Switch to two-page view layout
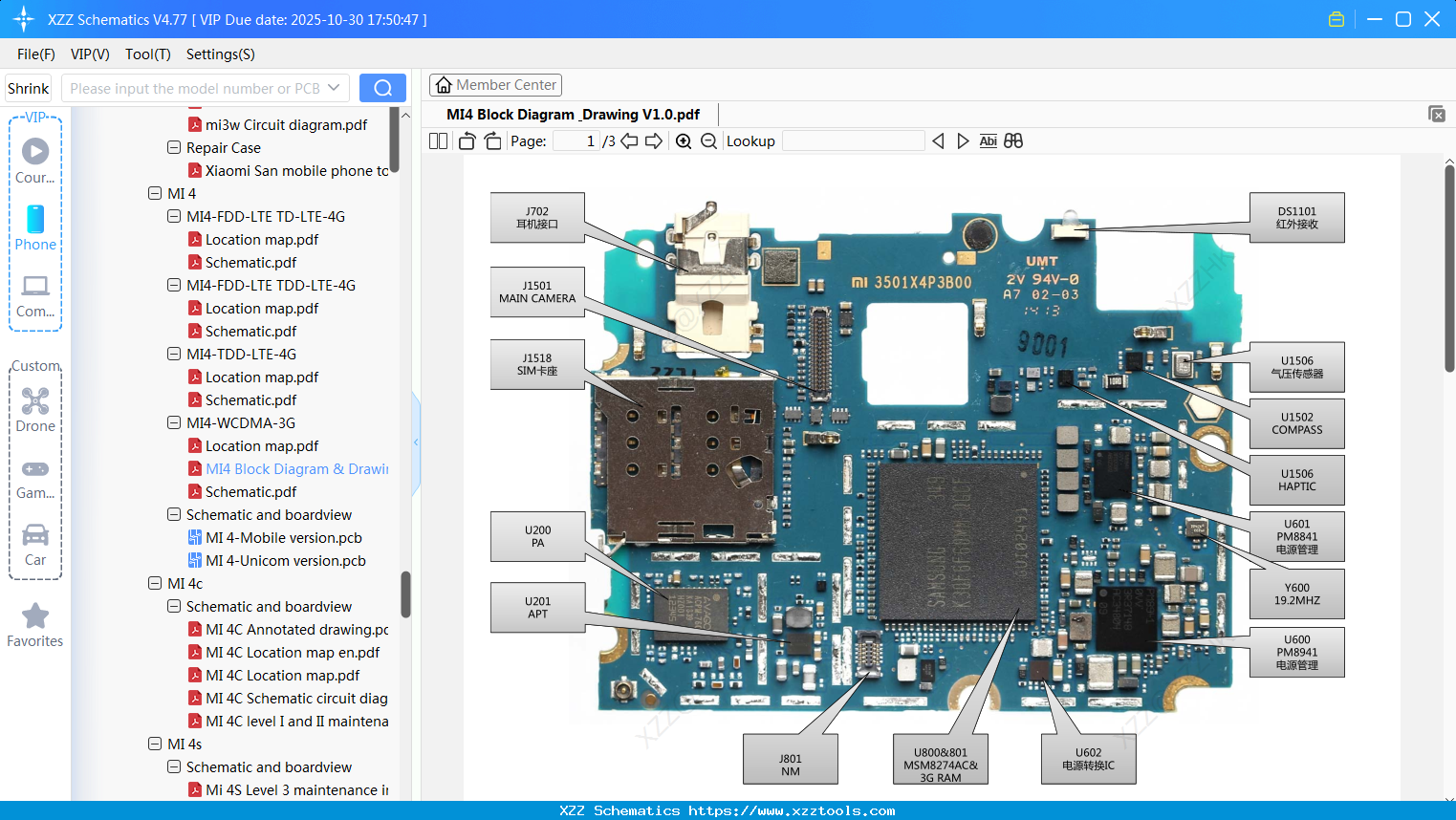Viewport: 1456px width, 820px height. click(x=438, y=140)
